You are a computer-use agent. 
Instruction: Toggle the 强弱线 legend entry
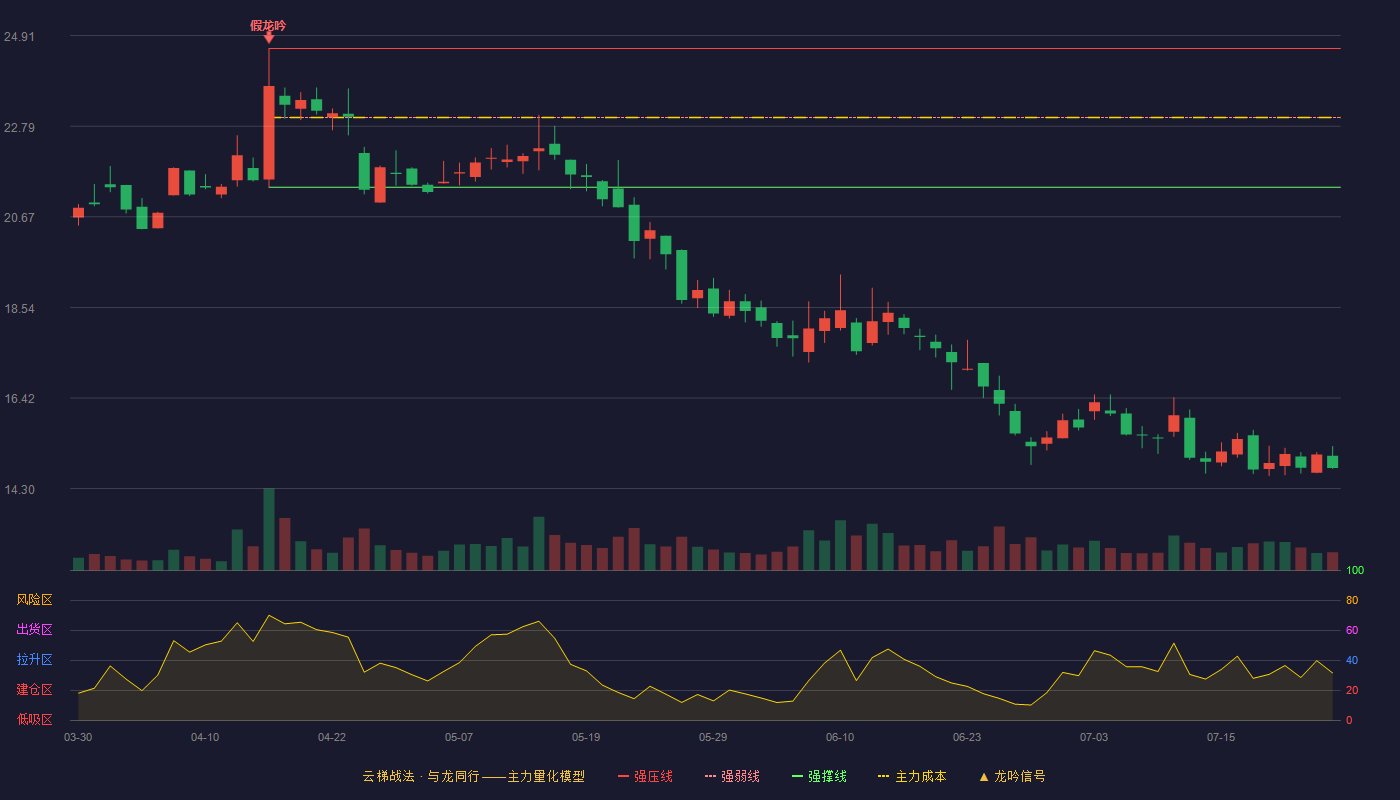point(732,776)
